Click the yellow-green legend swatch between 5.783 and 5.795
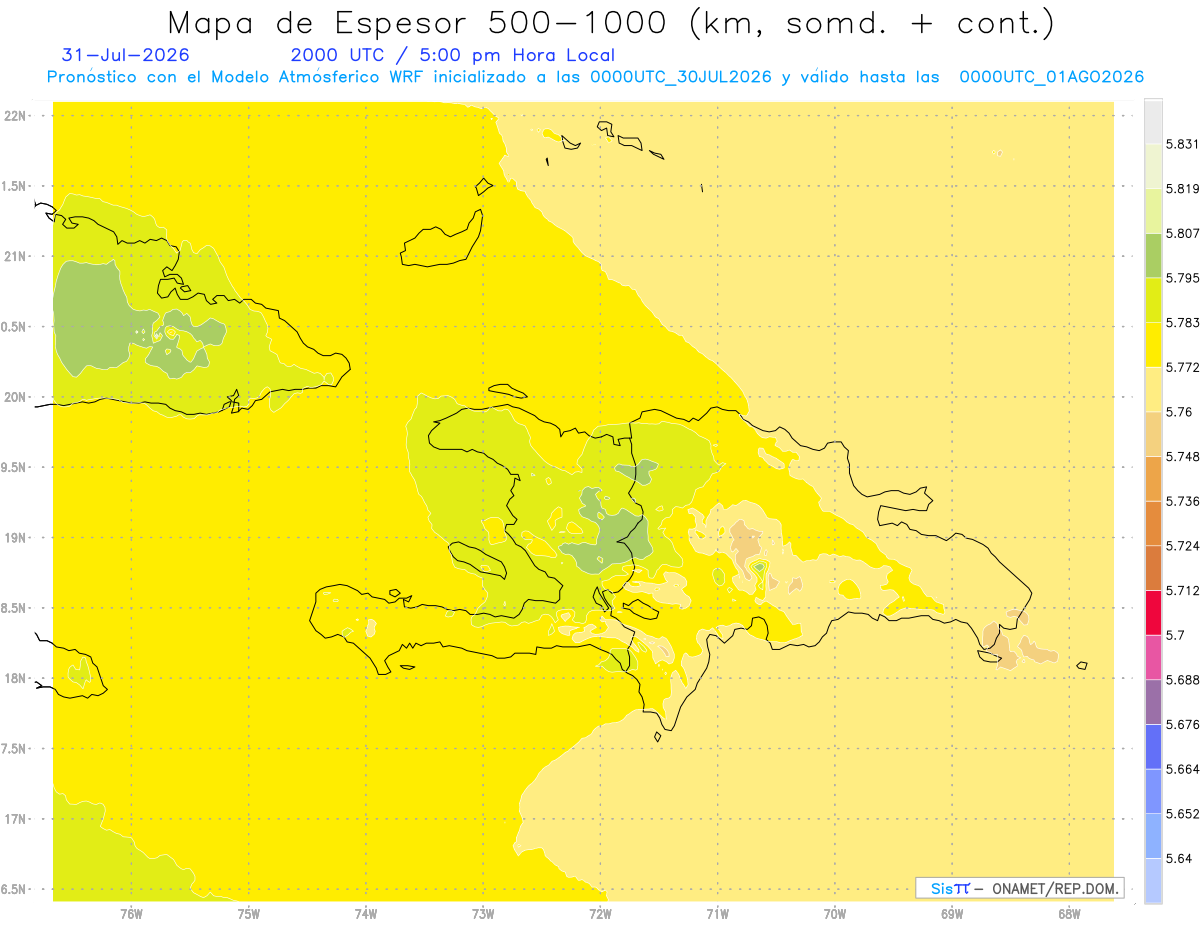Viewport: 1200px width, 927px height. coord(1153,300)
